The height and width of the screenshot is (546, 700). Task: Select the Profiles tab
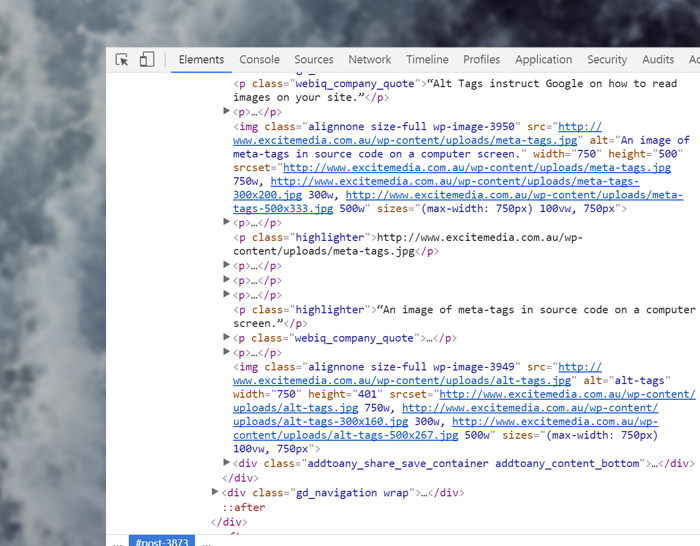coord(481,60)
